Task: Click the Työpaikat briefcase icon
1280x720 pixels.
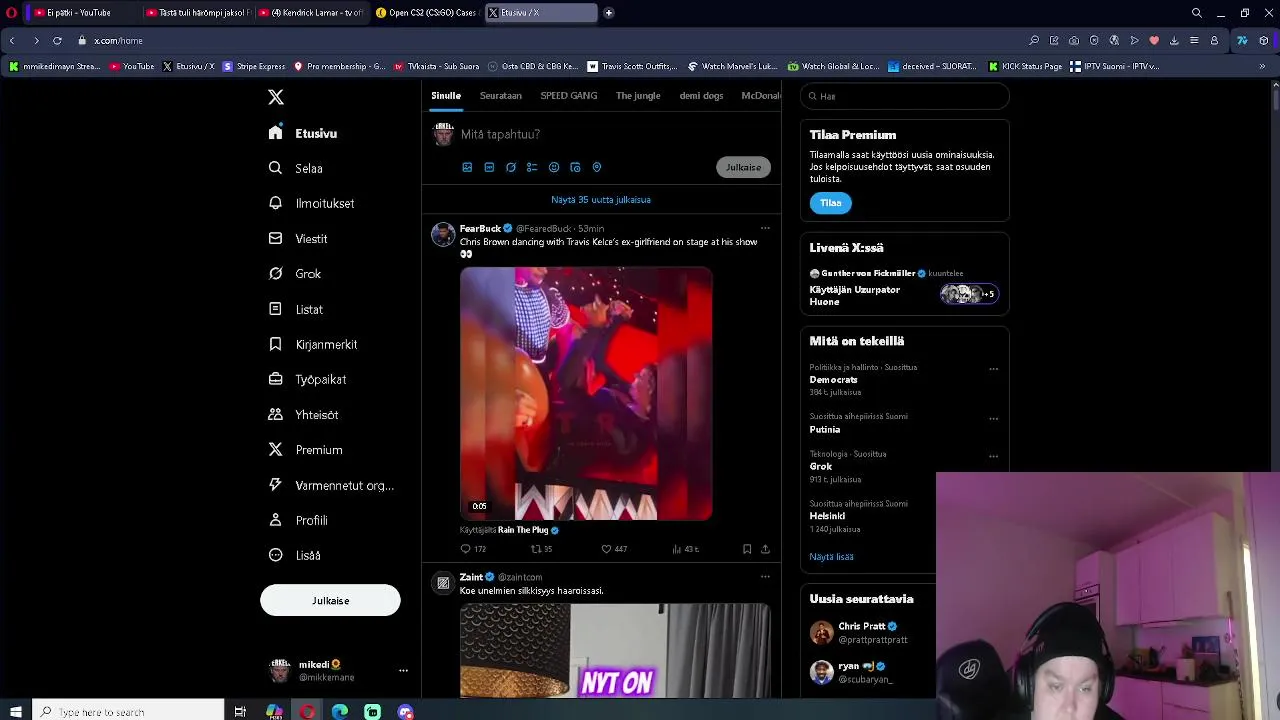Action: [275, 379]
